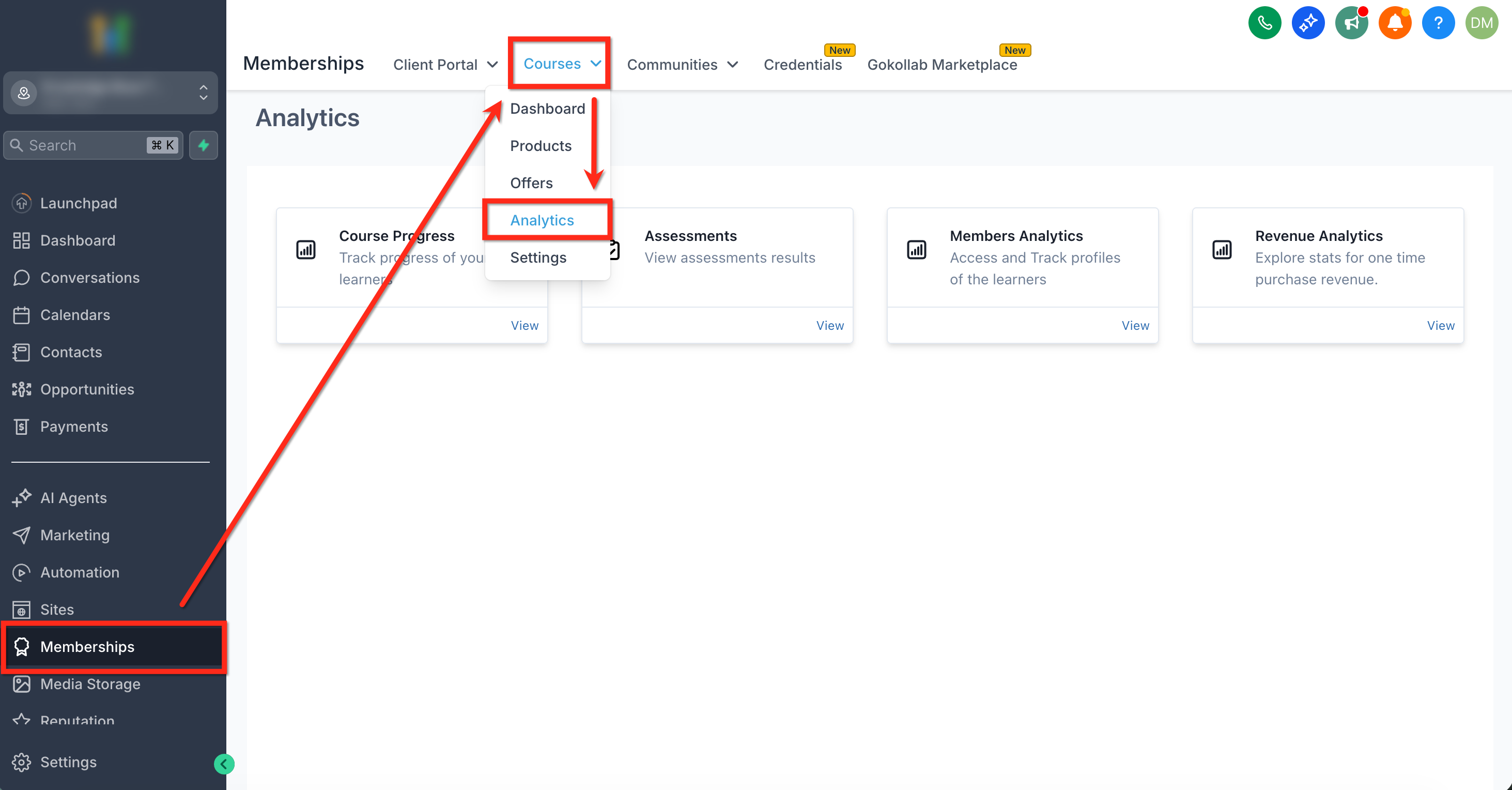Collapse sidebar with green arrow toggle
Viewport: 1512px width, 790px height.
224,764
